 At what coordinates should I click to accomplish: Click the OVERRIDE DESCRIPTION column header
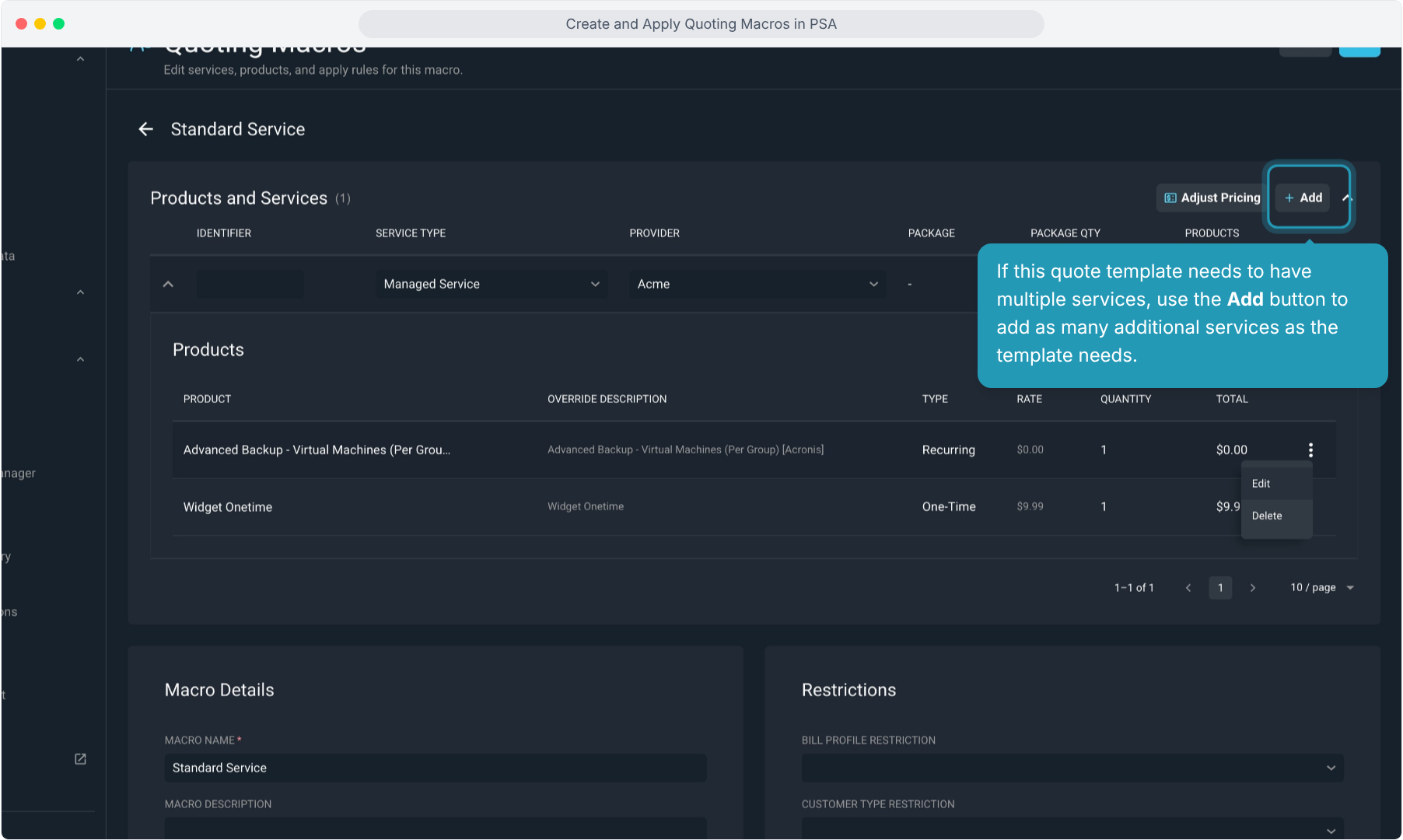pyautogui.click(x=607, y=399)
